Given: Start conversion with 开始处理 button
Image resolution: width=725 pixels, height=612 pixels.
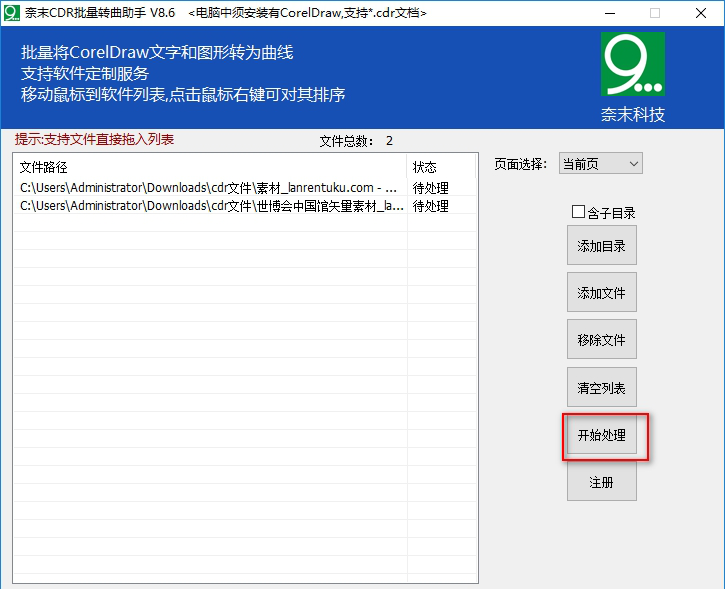Looking at the screenshot, I should (601, 436).
